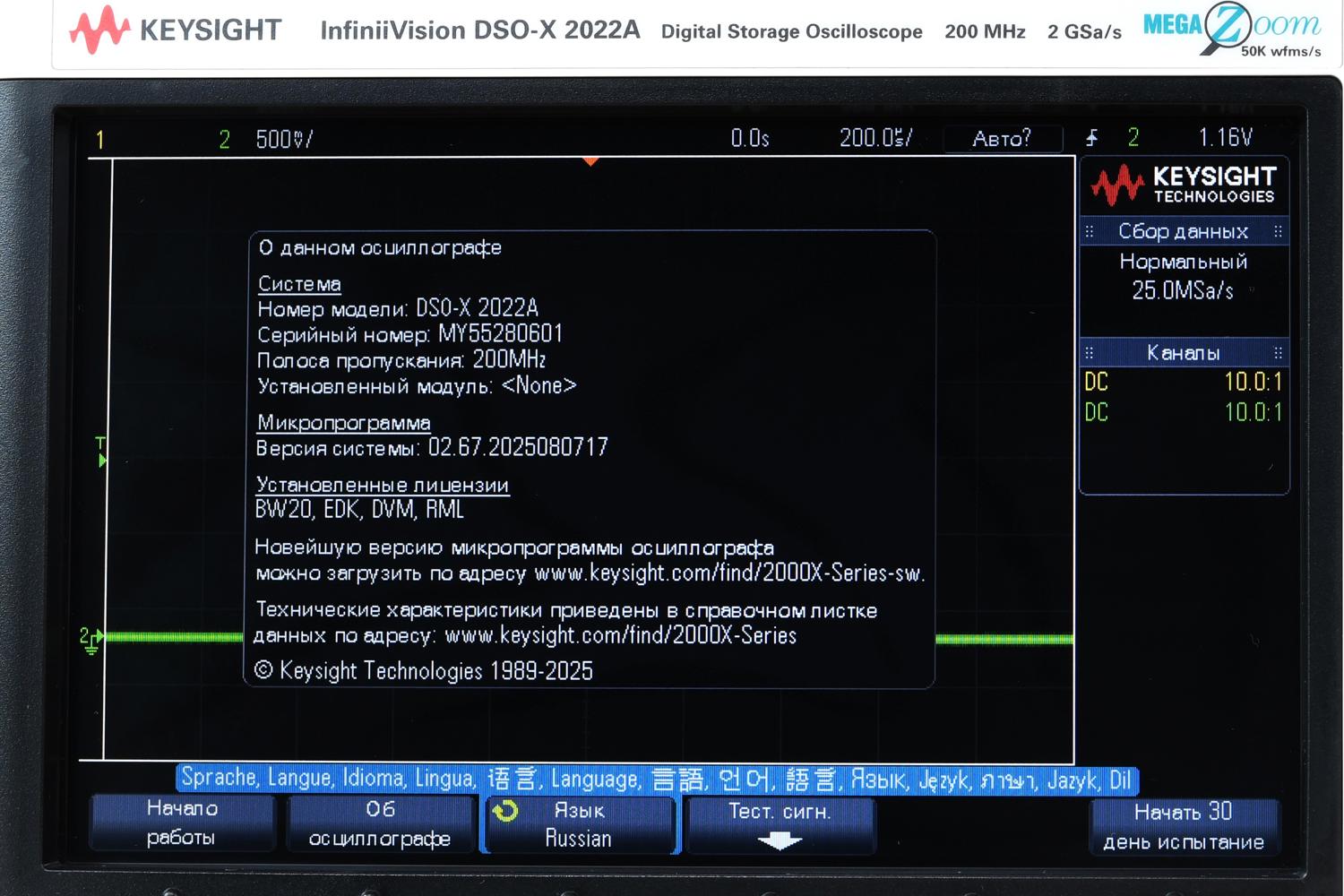
Task: Click the О данном осциллографе dialog title
Action: pos(380,247)
